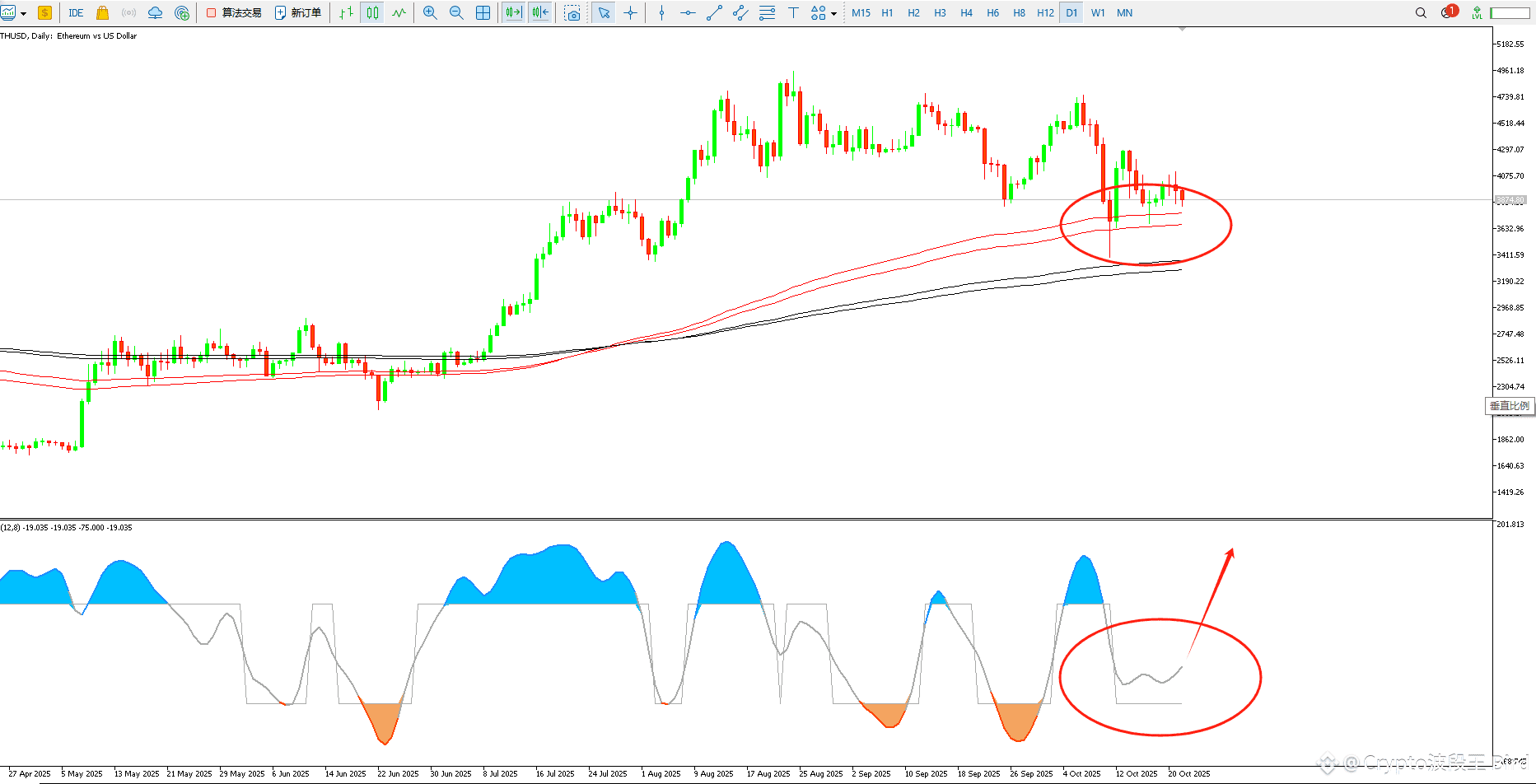This screenshot has width=1536, height=784.
Task: Click the yellow dollar sign icon
Action: coord(44,12)
